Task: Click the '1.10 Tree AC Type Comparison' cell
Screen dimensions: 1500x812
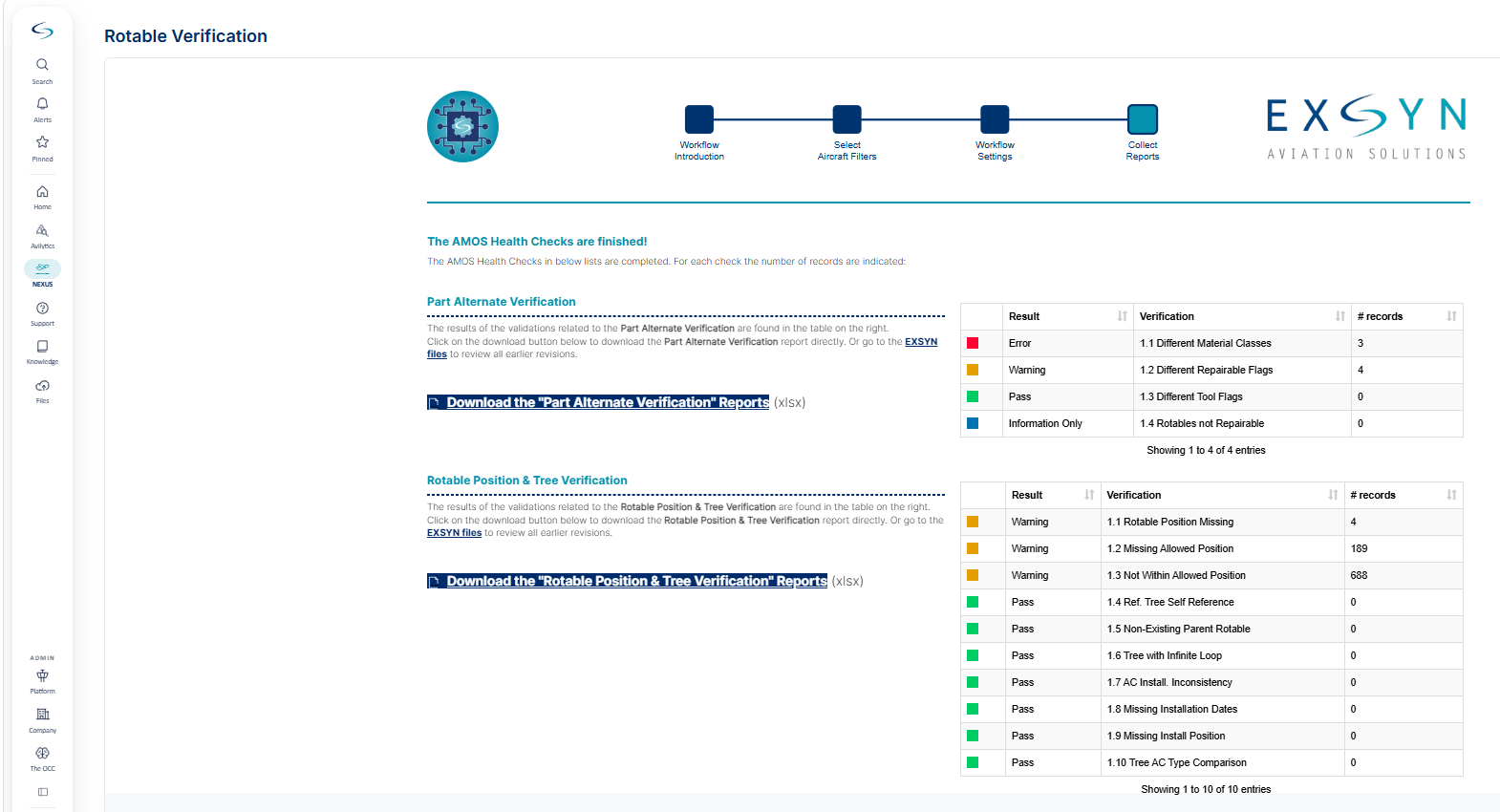Action: [1222, 762]
